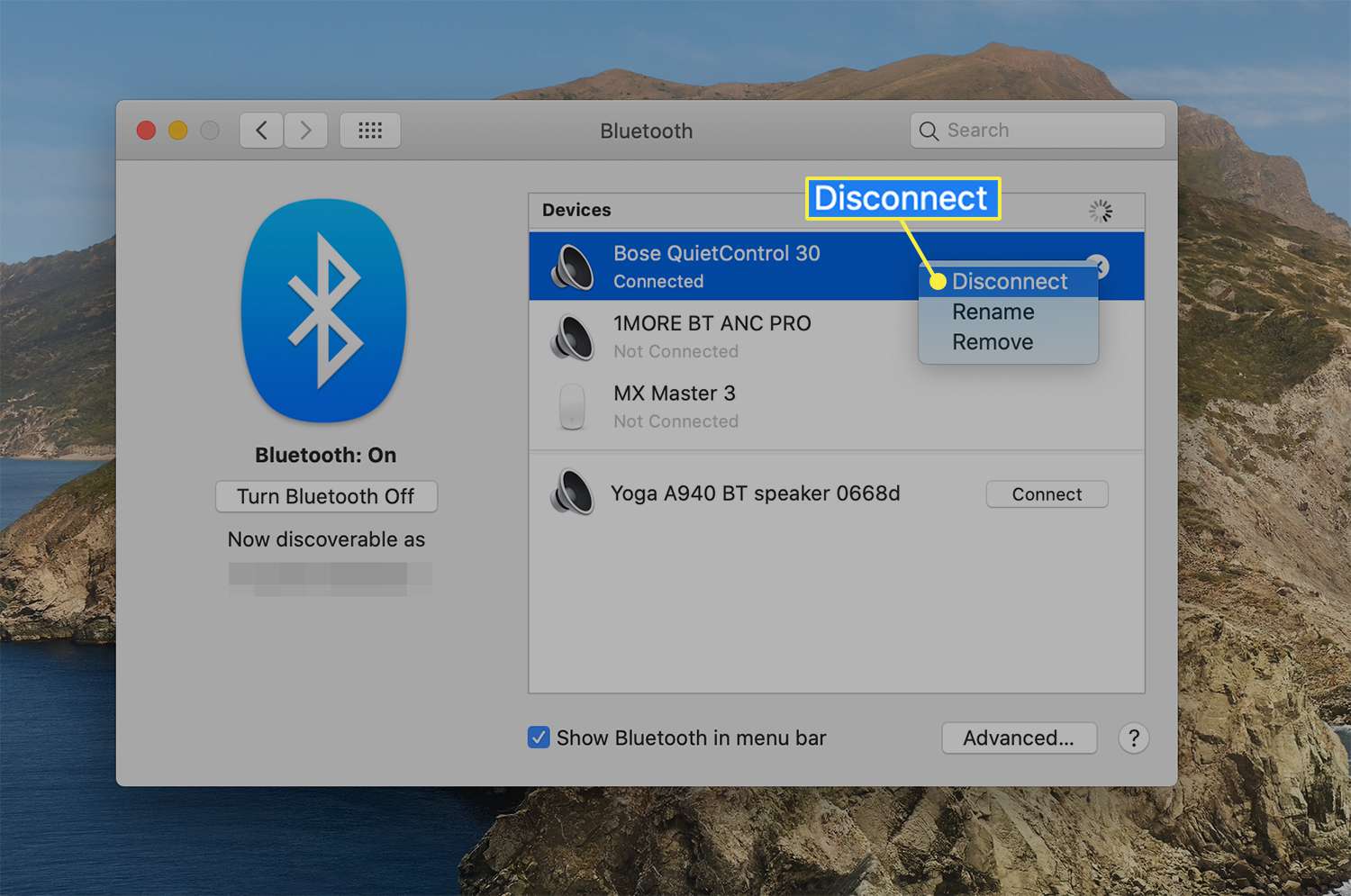
Task: Click the magnifier icon in Search
Action: [929, 131]
